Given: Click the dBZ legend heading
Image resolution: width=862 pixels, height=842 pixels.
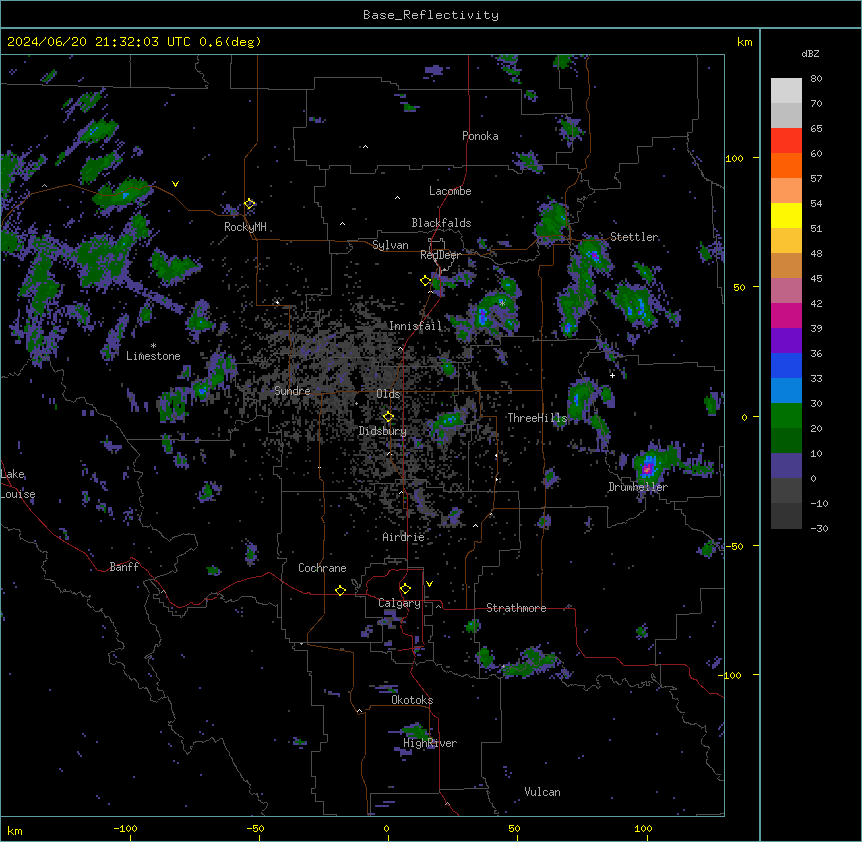Looking at the screenshot, I should pos(810,53).
